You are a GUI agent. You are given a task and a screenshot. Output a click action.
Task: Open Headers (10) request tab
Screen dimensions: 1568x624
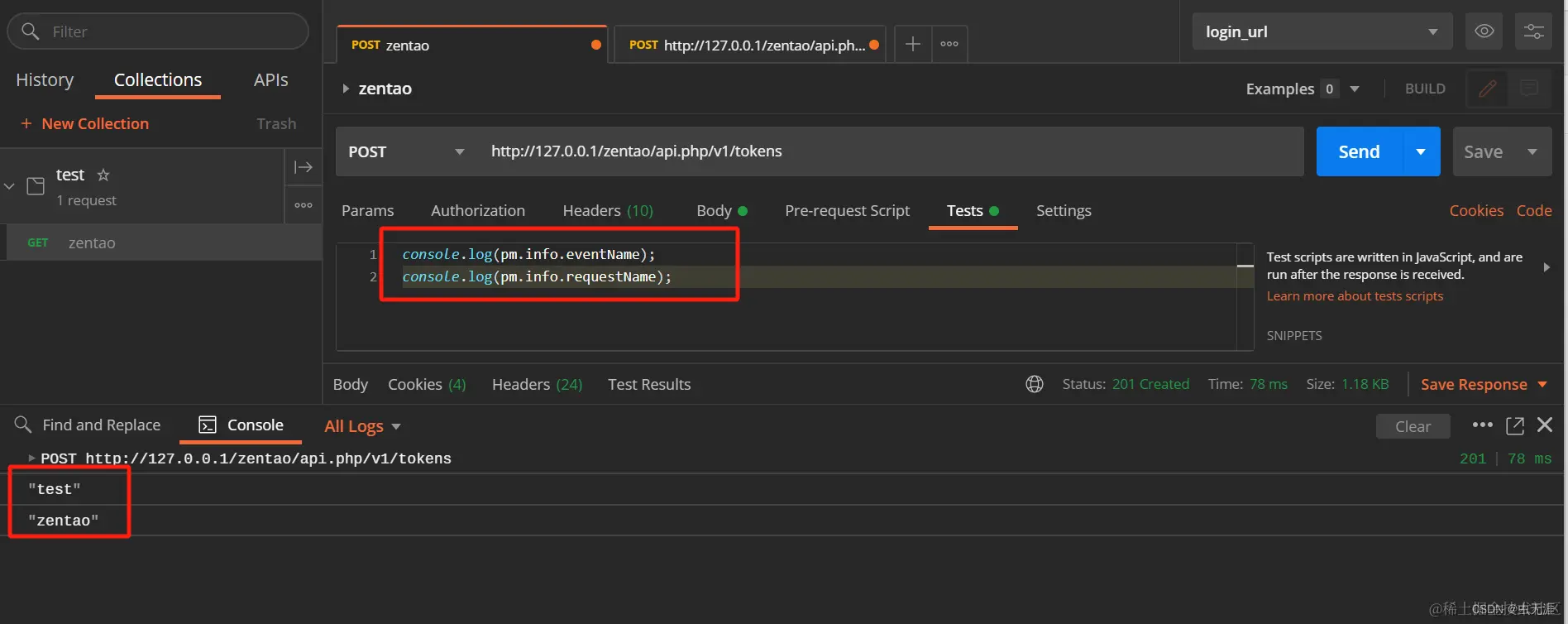[608, 210]
